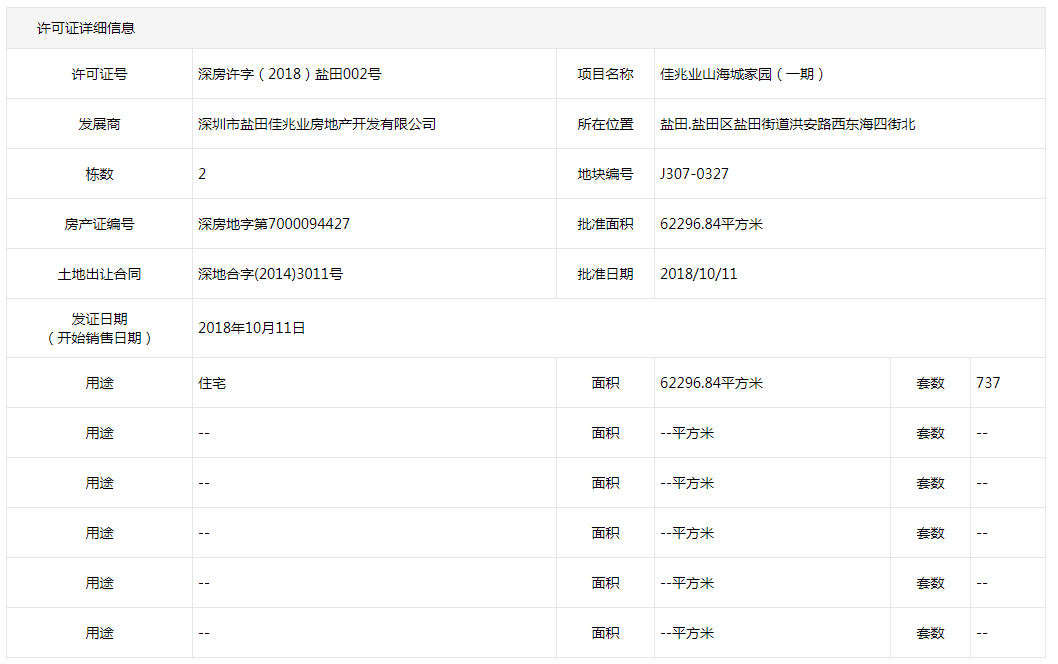Click parcel number J307-0327
1058x664 pixels.
coord(694,174)
